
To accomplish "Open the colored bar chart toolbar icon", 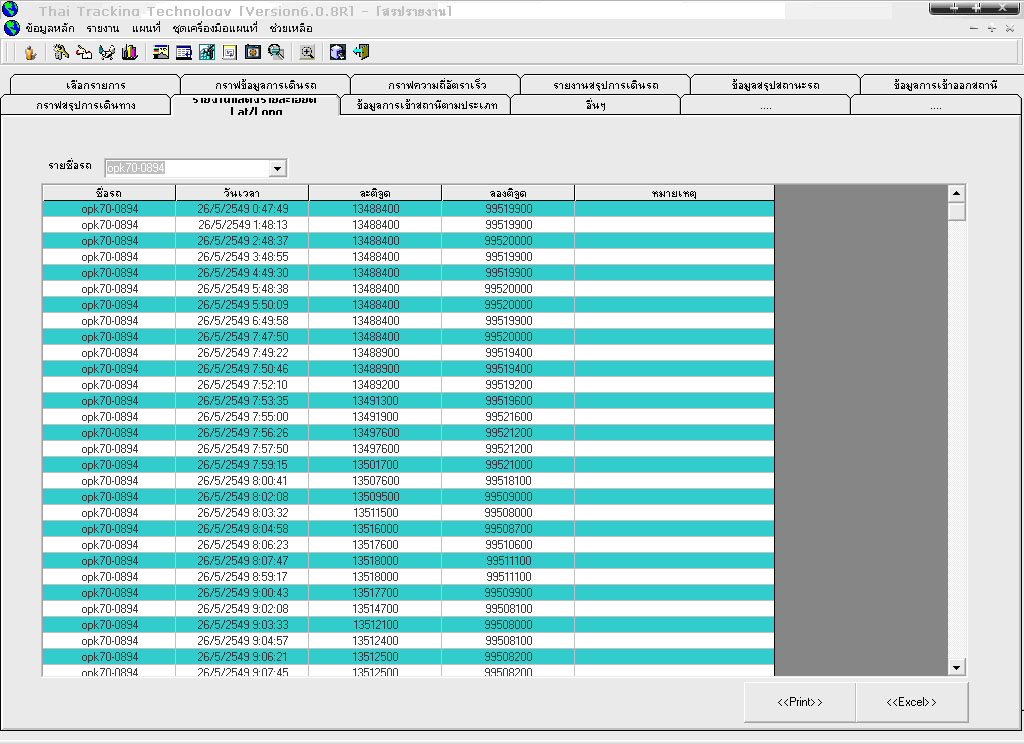I will click(129, 52).
